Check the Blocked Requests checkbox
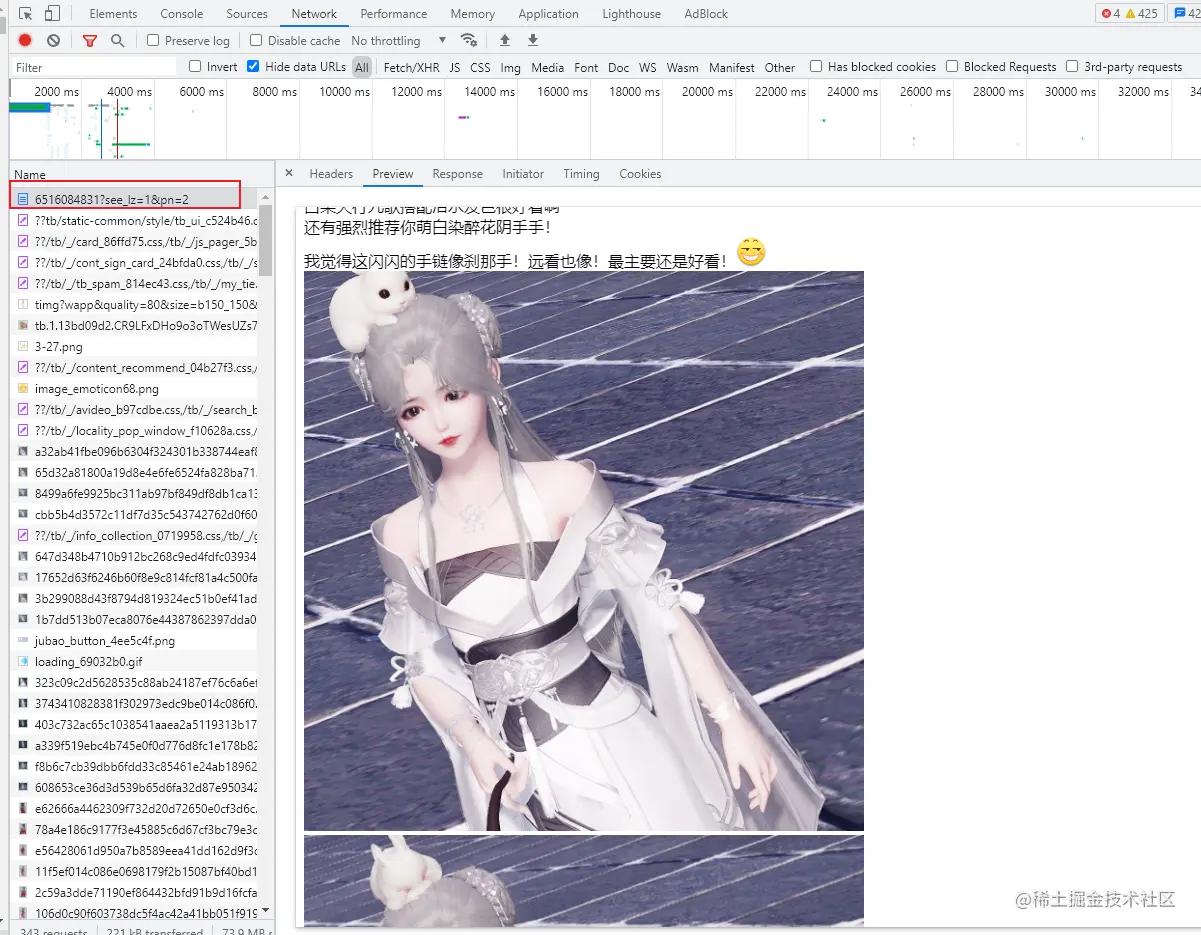 click(952, 67)
